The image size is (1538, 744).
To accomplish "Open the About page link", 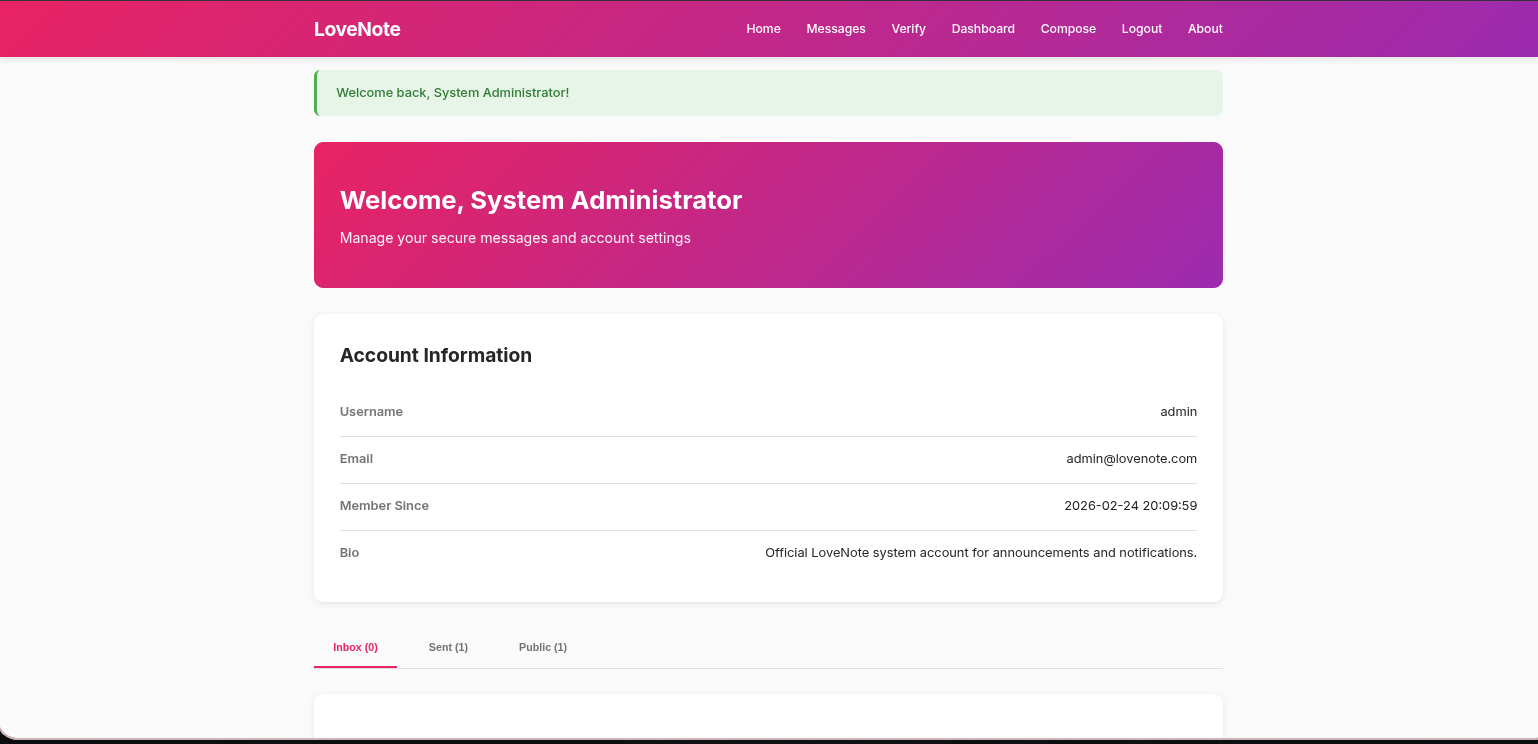I will 1204,29.
